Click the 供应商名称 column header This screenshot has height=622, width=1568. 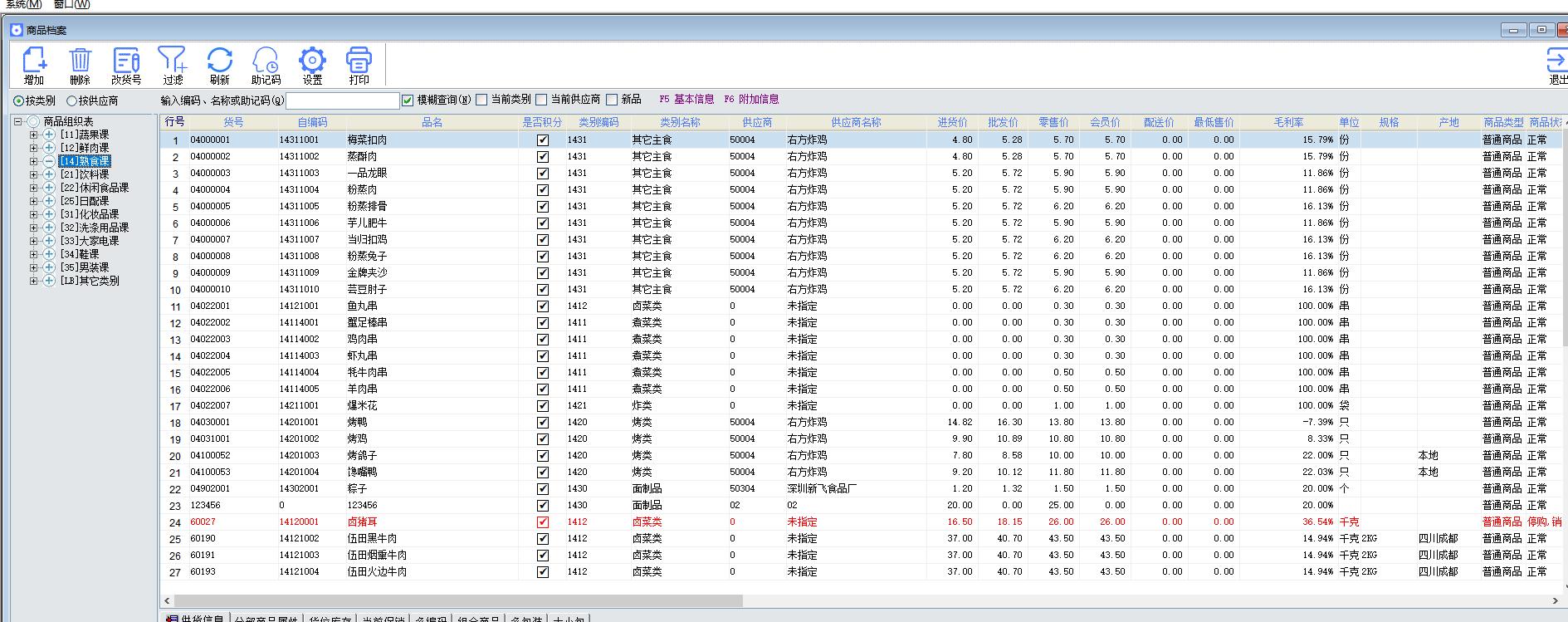(x=856, y=122)
